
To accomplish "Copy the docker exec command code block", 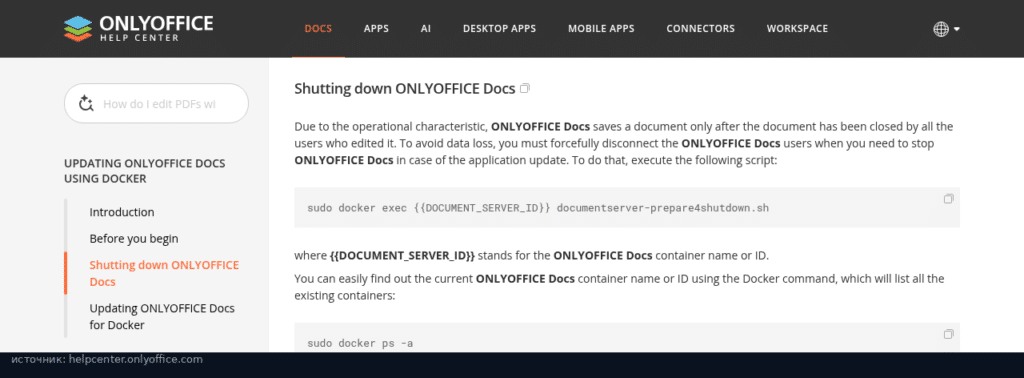I will point(948,198).
